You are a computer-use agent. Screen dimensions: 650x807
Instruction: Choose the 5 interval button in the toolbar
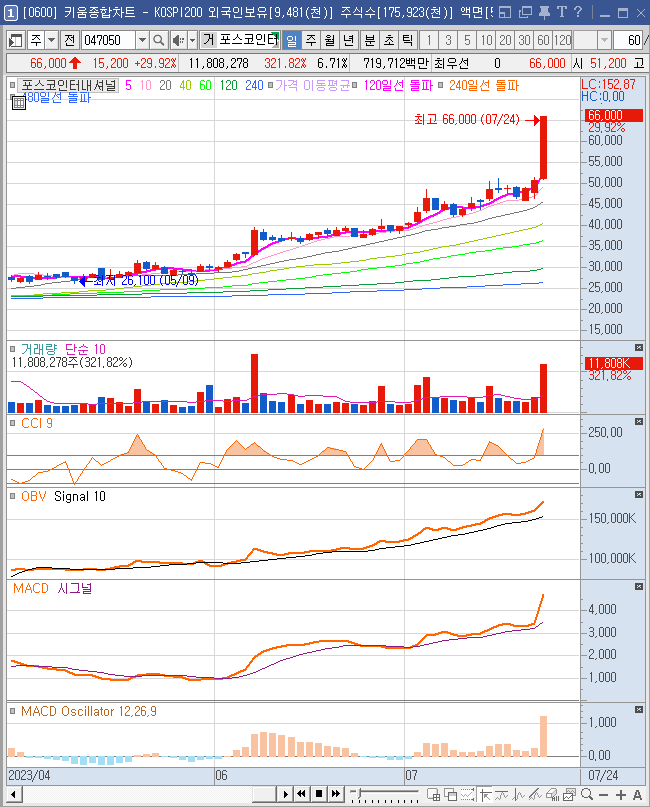[467, 40]
